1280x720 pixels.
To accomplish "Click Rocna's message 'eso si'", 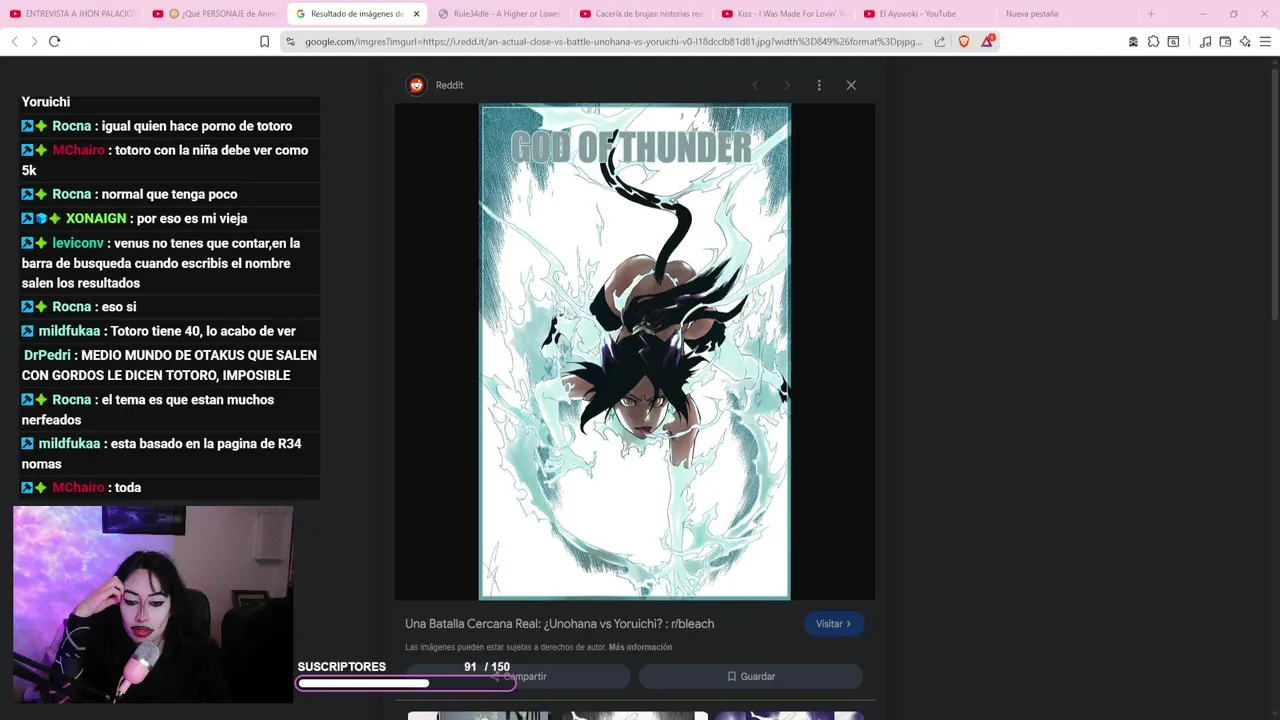I will [x=119, y=307].
